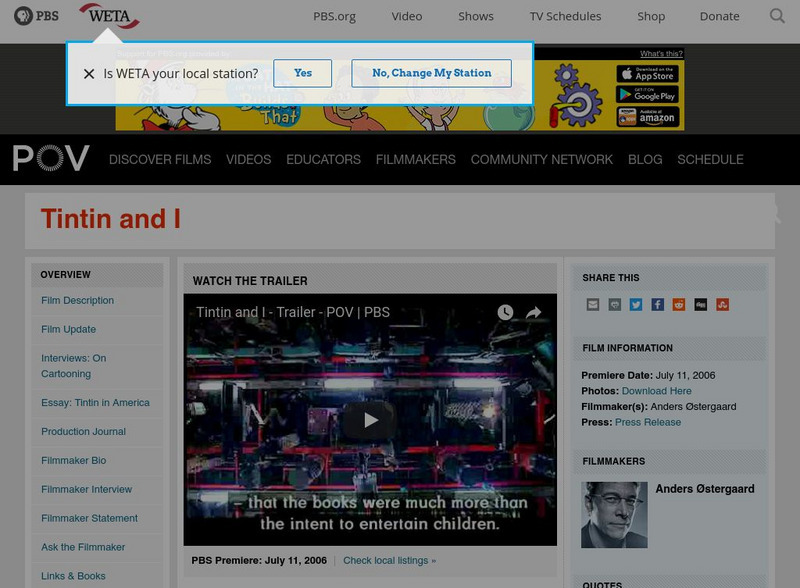The height and width of the screenshot is (588, 800).
Task: Download photos via Download Here link
Action: [x=656, y=391]
